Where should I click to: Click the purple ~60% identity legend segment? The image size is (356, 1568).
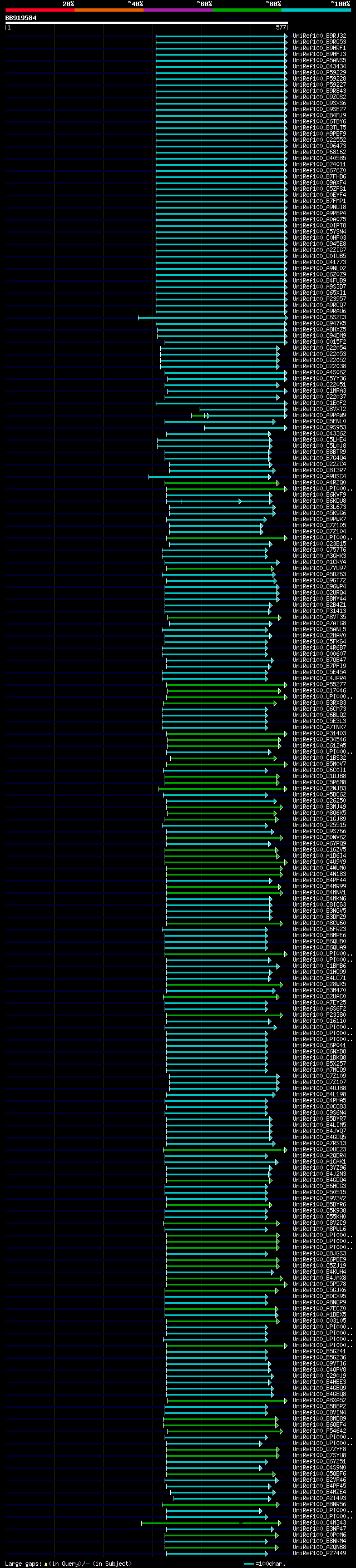coord(177,10)
